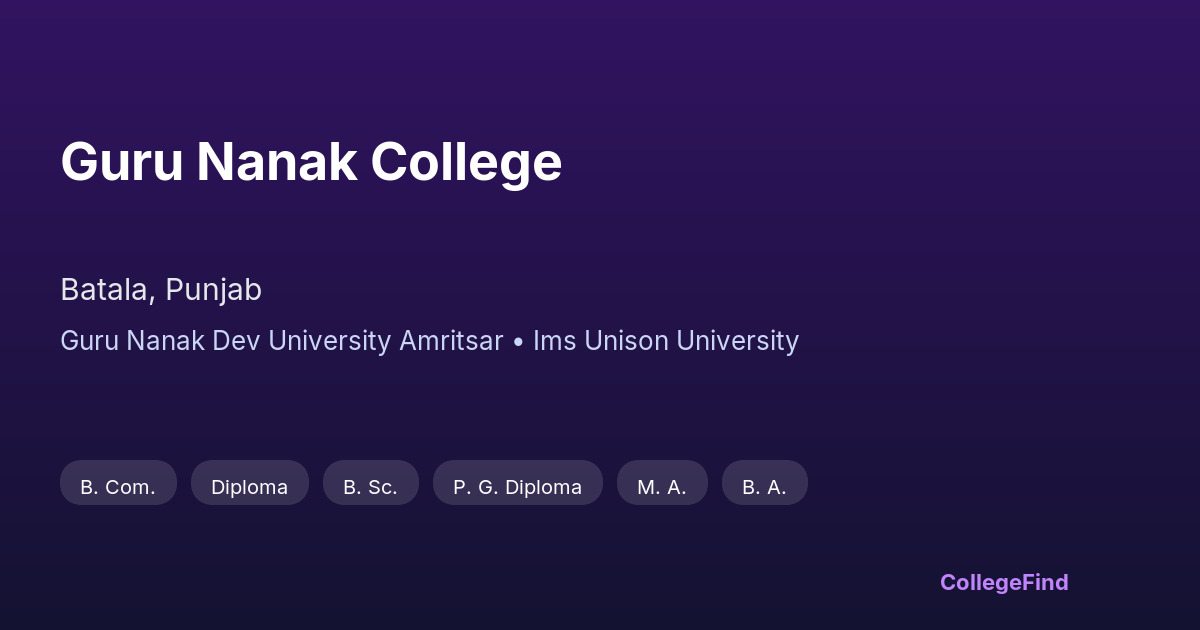Pick the B. Sc. course tag

[370, 487]
